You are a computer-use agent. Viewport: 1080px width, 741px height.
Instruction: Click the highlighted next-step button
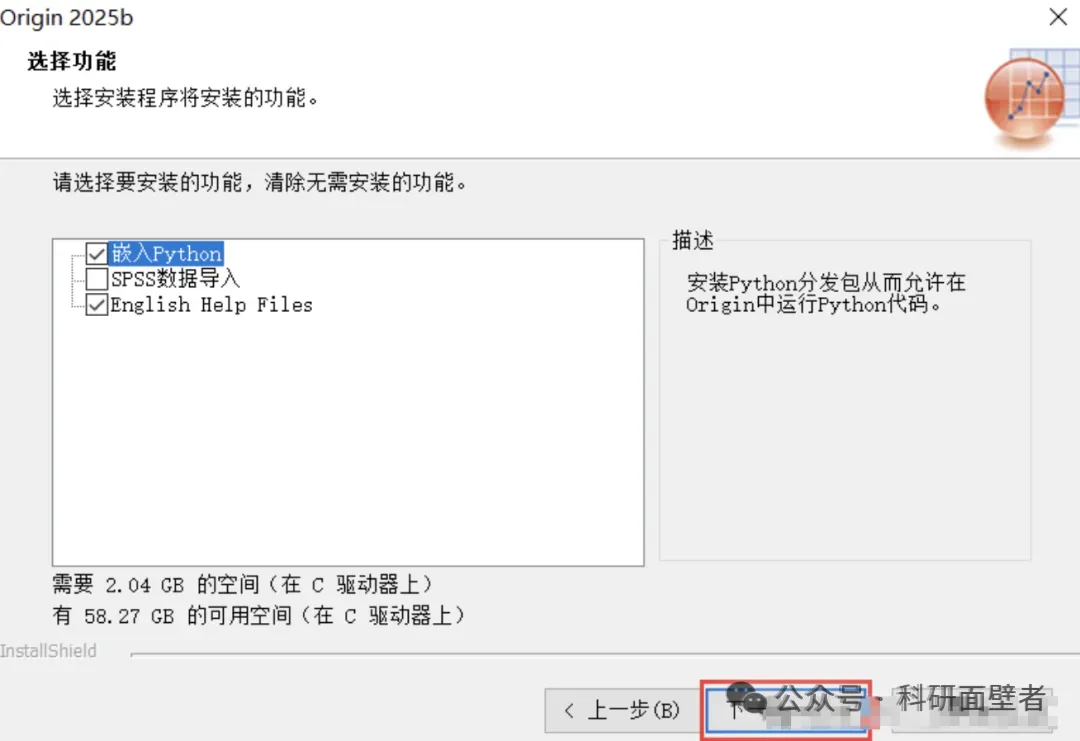(x=786, y=710)
